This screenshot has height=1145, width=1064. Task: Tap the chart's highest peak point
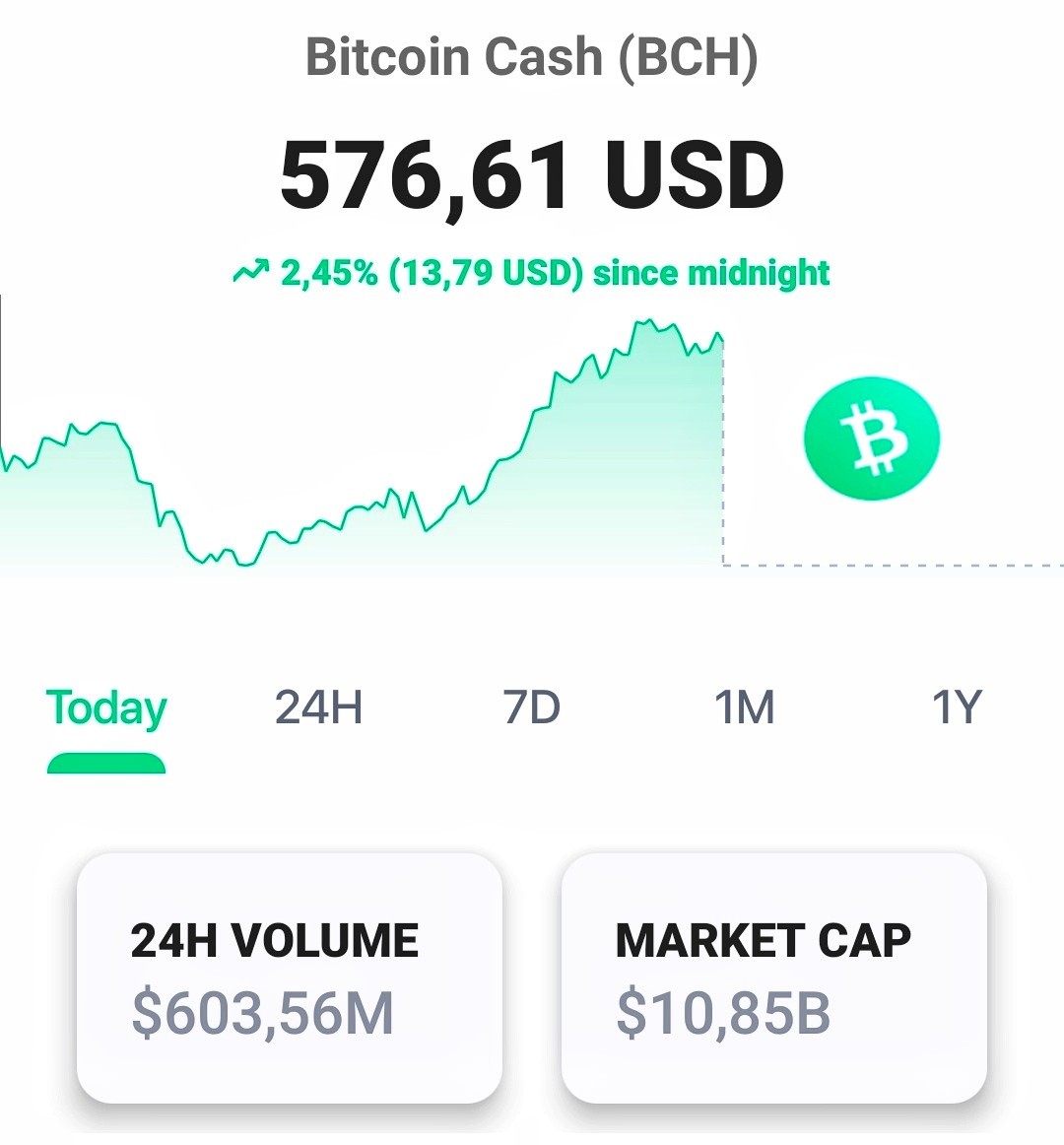click(x=646, y=320)
